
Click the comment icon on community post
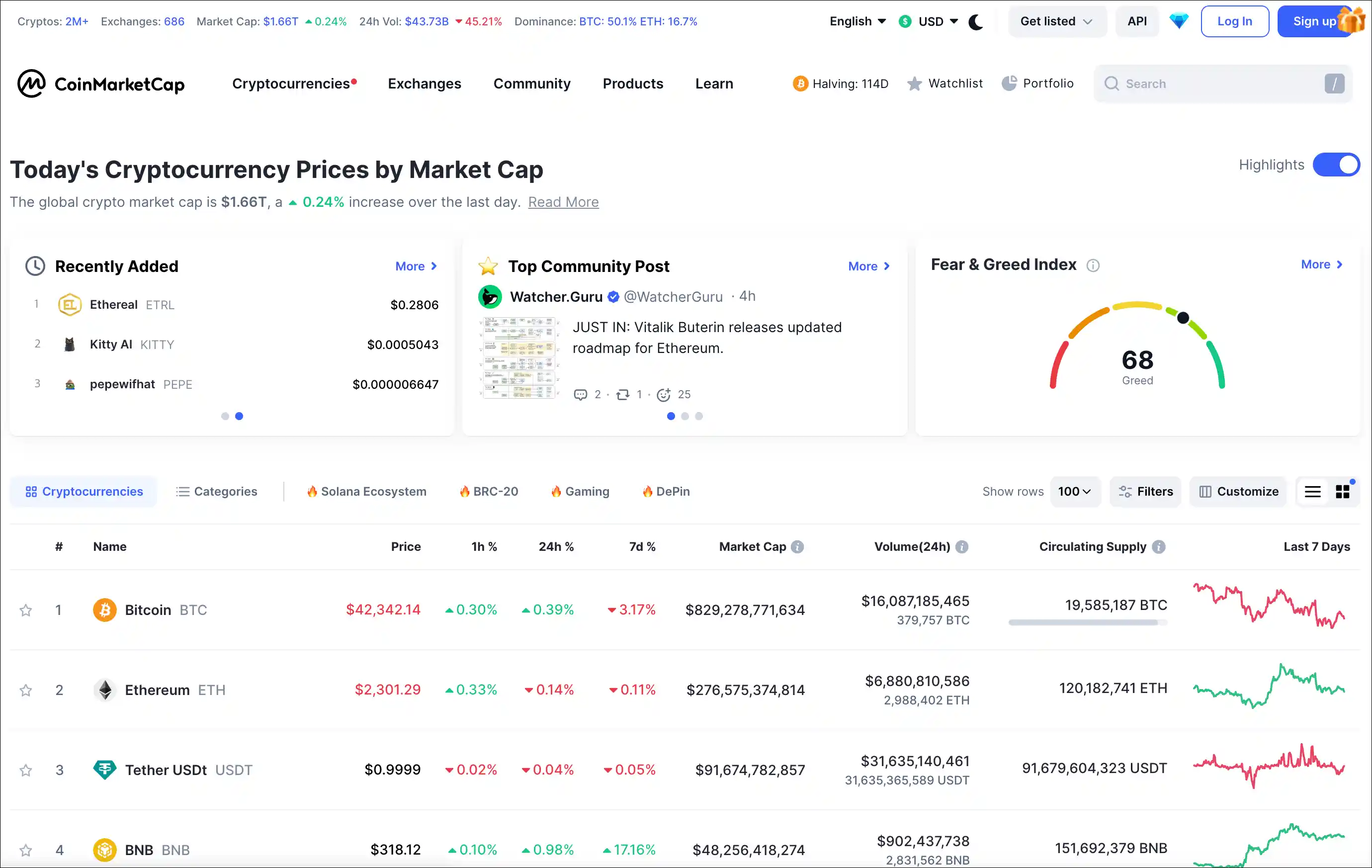[x=580, y=394]
